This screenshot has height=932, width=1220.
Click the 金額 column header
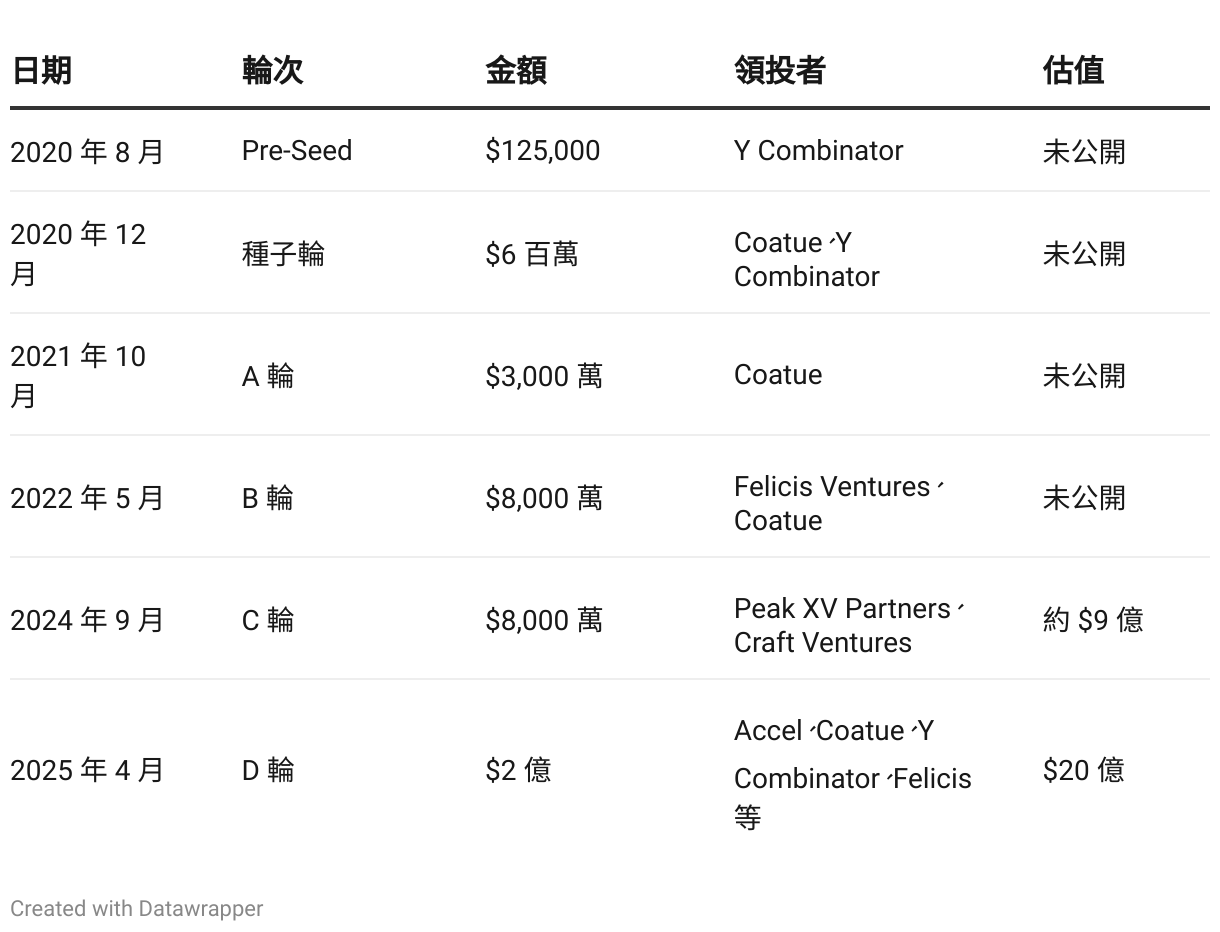click(515, 71)
